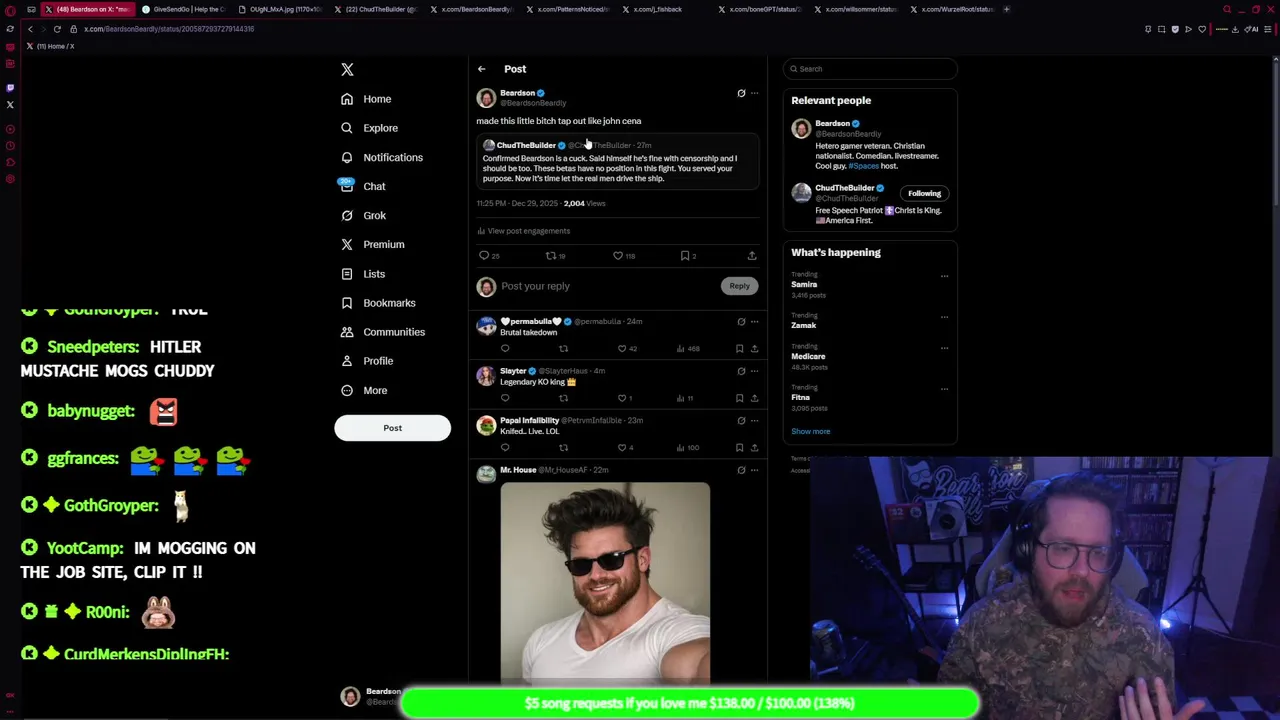The image size is (1280, 720).
Task: Reply to Slayter's Legendary KO king comment
Action: tap(505, 398)
